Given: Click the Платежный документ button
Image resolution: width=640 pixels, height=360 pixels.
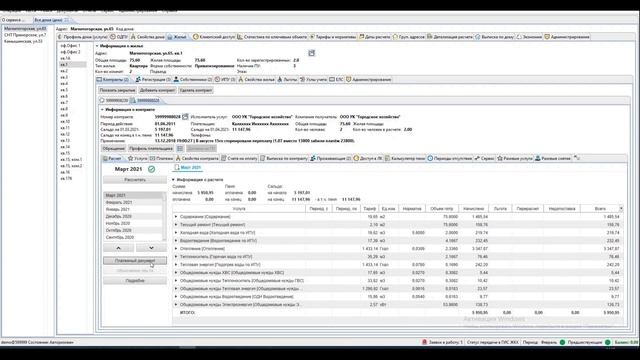Looking at the screenshot, I should pyautogui.click(x=135, y=260).
